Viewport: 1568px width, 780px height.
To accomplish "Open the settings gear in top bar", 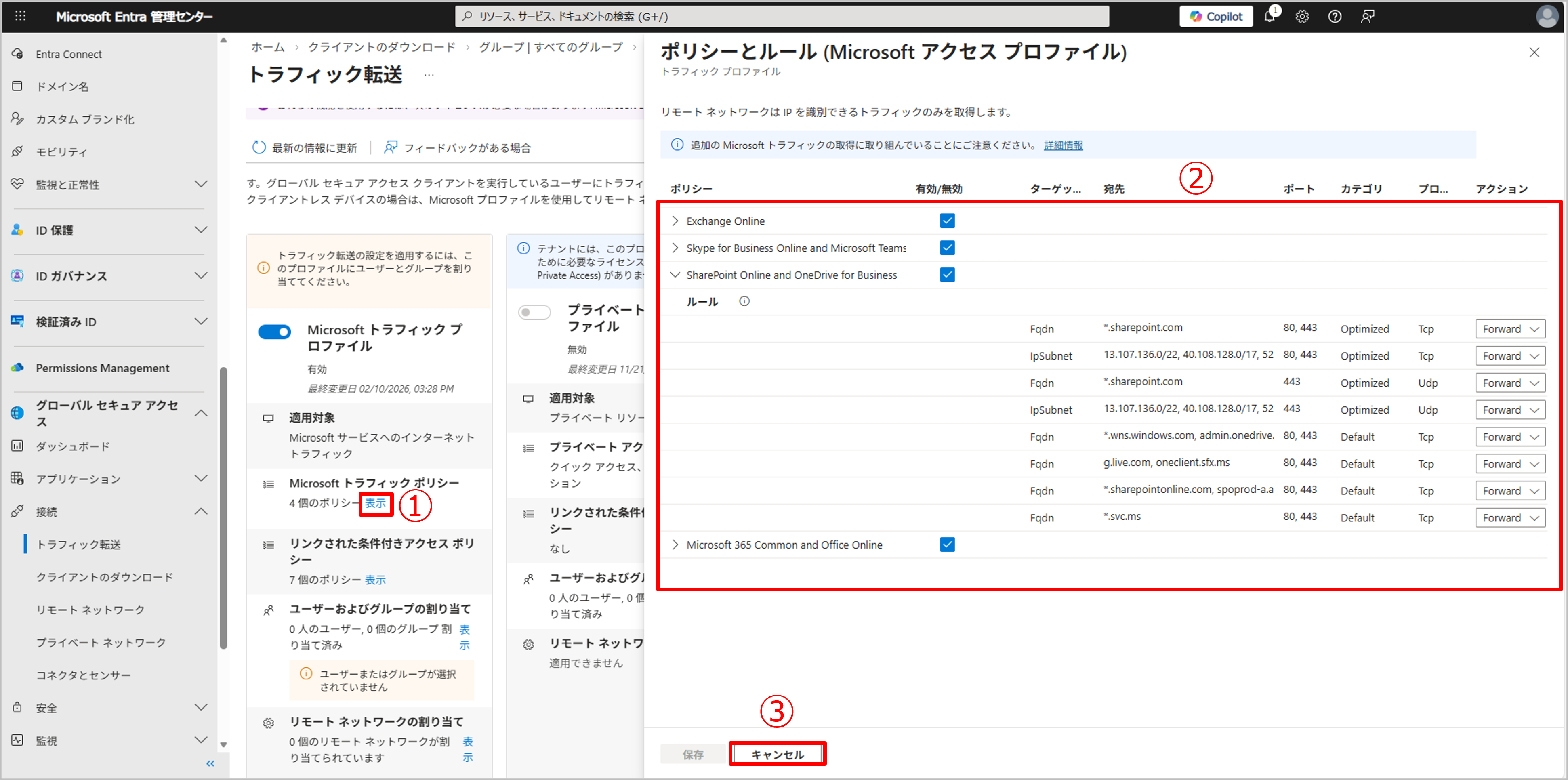I will click(1302, 17).
